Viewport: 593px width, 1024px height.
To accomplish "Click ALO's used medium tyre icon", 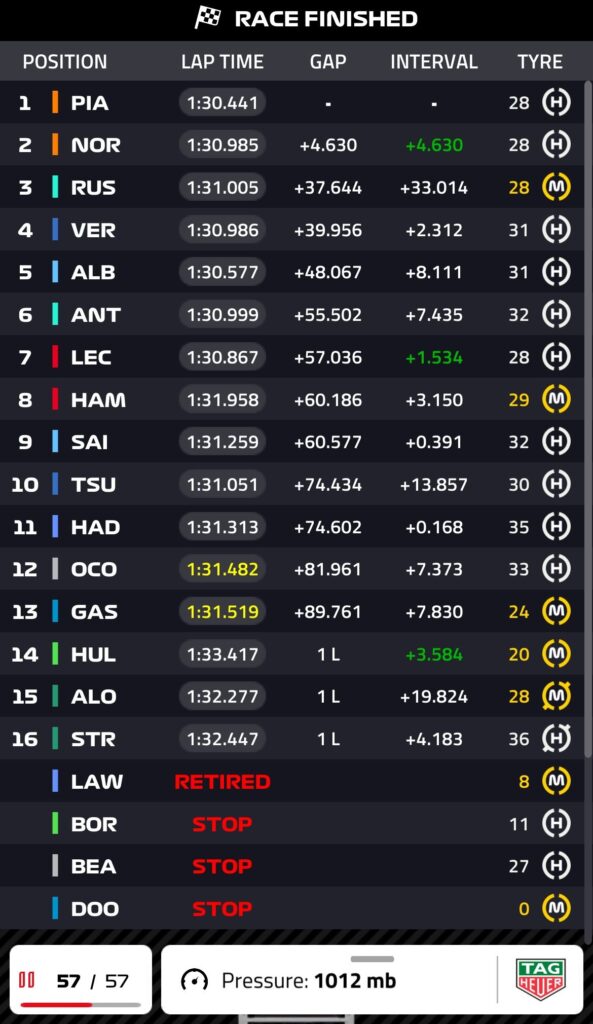I will [556, 696].
